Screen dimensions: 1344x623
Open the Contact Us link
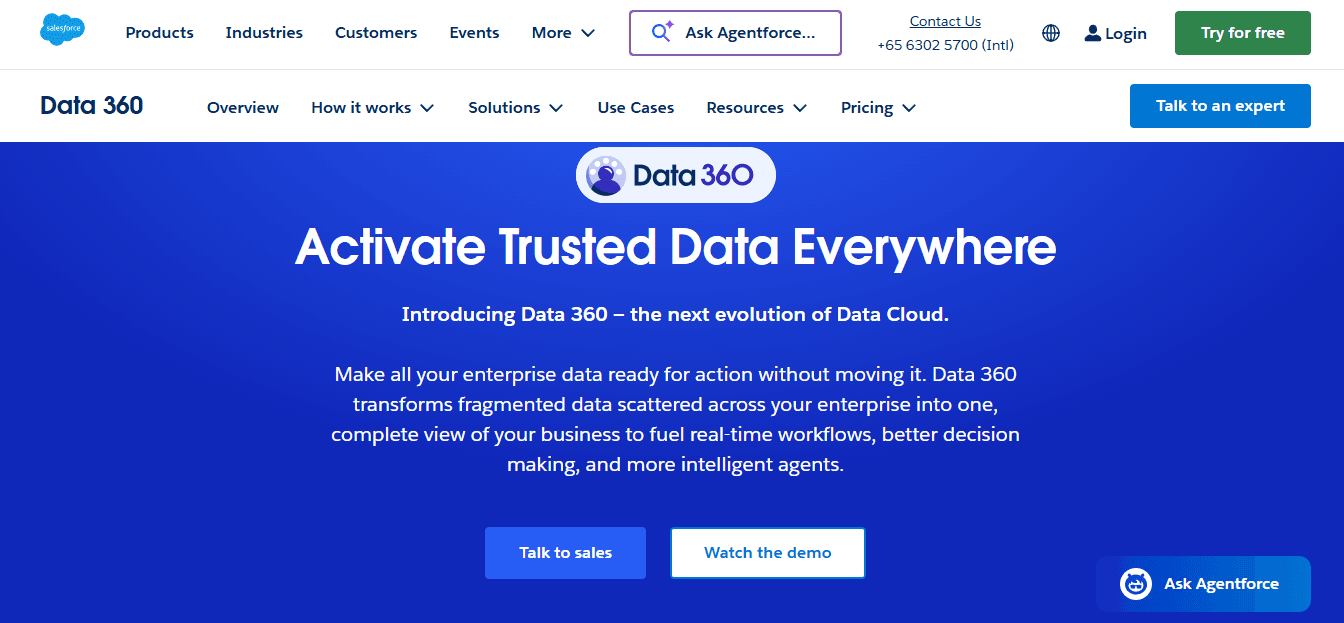[x=944, y=20]
